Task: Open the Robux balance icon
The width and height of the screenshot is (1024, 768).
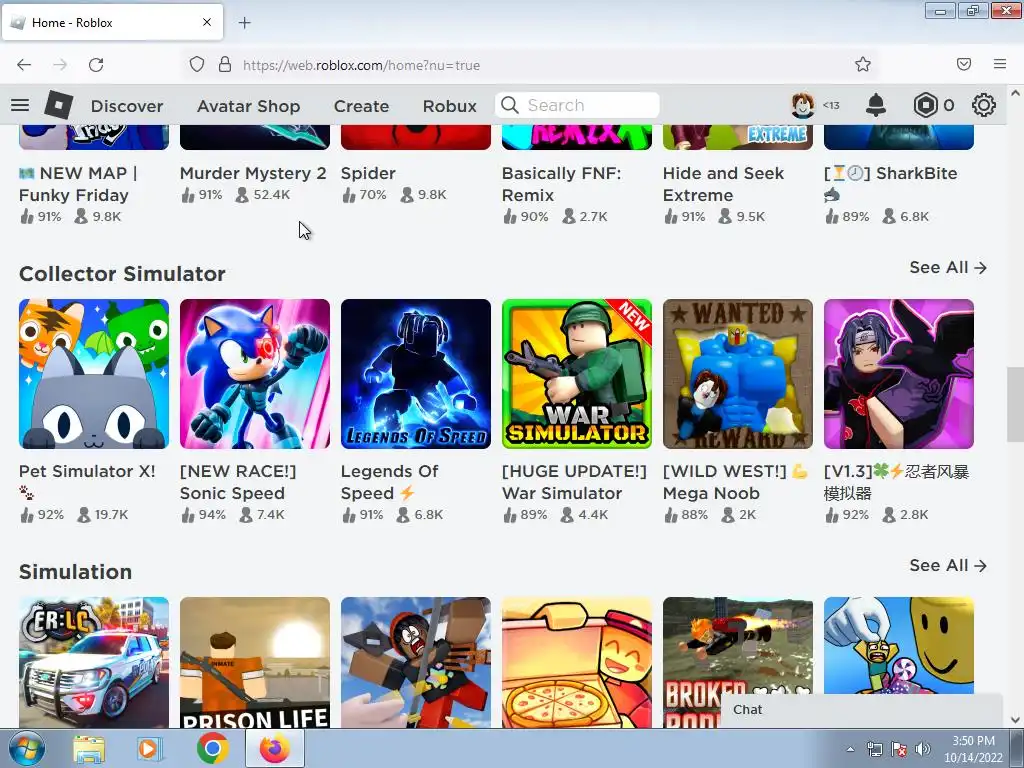Action: pos(925,105)
